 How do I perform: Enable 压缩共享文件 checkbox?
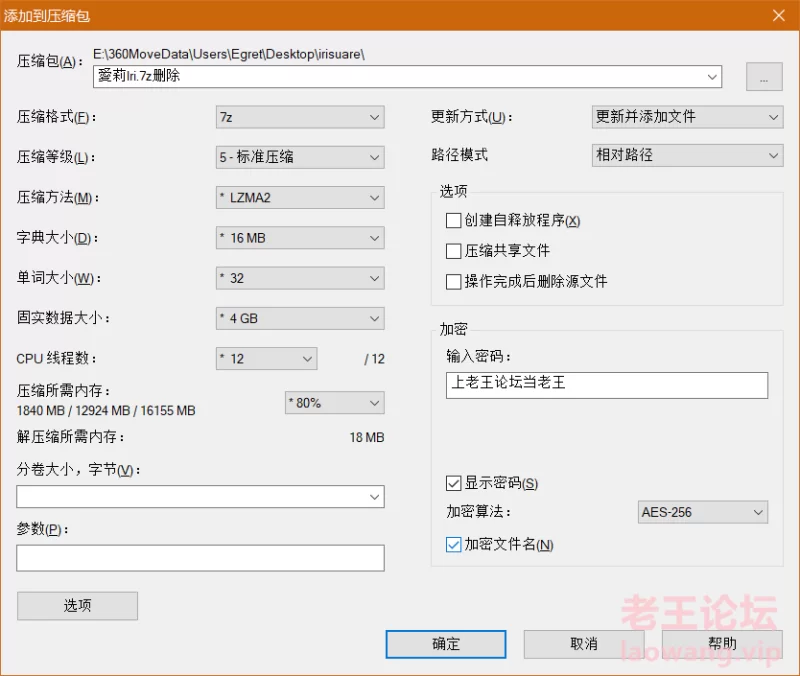[454, 251]
